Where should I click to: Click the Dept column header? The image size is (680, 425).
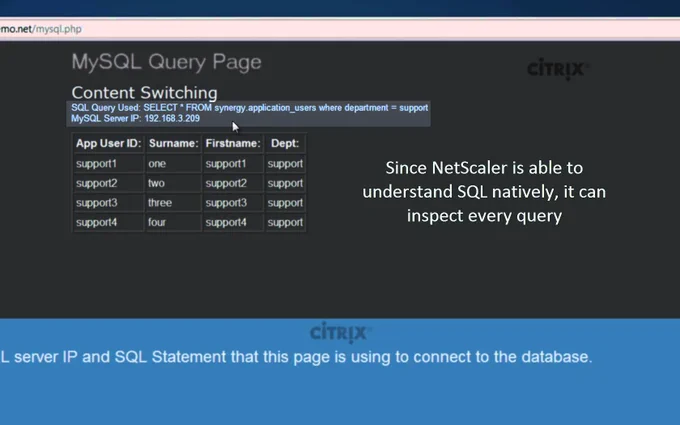(285, 144)
